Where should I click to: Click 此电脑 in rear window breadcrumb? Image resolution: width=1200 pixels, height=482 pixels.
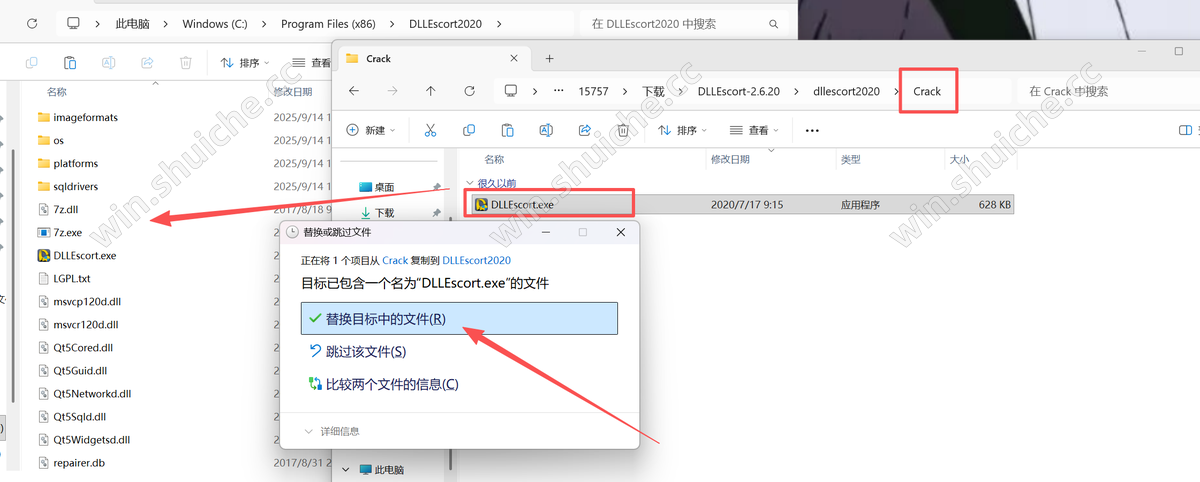pos(134,22)
